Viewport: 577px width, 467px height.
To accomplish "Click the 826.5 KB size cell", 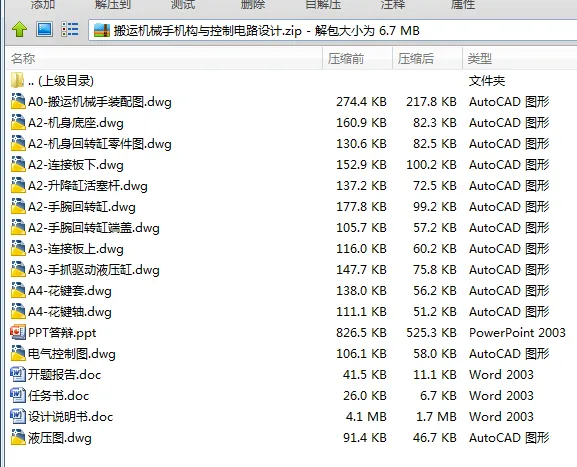I will tap(361, 332).
